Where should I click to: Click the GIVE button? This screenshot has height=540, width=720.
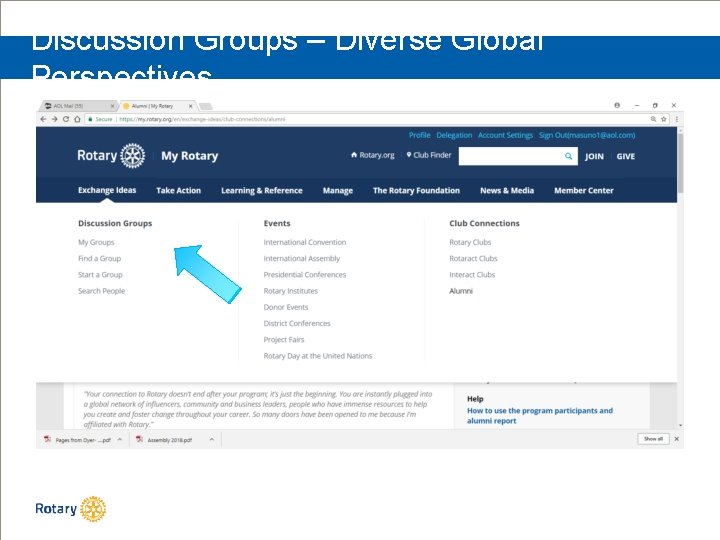tap(625, 157)
